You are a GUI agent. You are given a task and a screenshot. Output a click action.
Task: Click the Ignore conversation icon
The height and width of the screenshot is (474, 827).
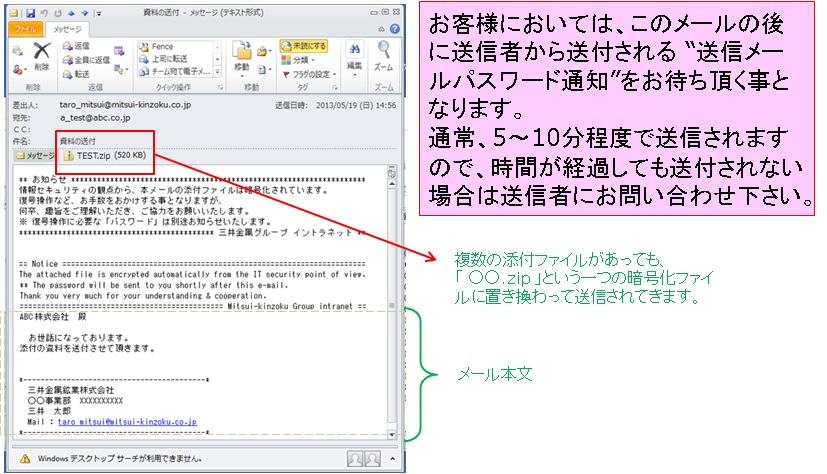coord(17,51)
